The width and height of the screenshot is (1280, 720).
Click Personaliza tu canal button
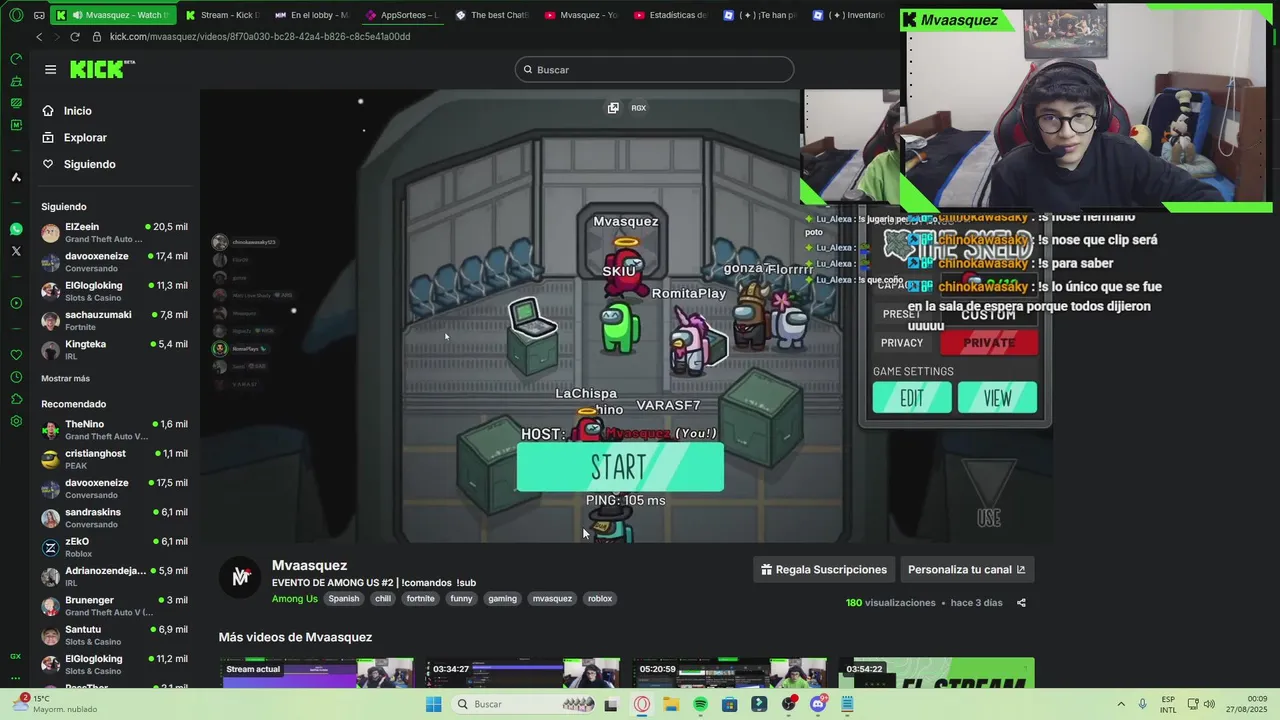(967, 570)
